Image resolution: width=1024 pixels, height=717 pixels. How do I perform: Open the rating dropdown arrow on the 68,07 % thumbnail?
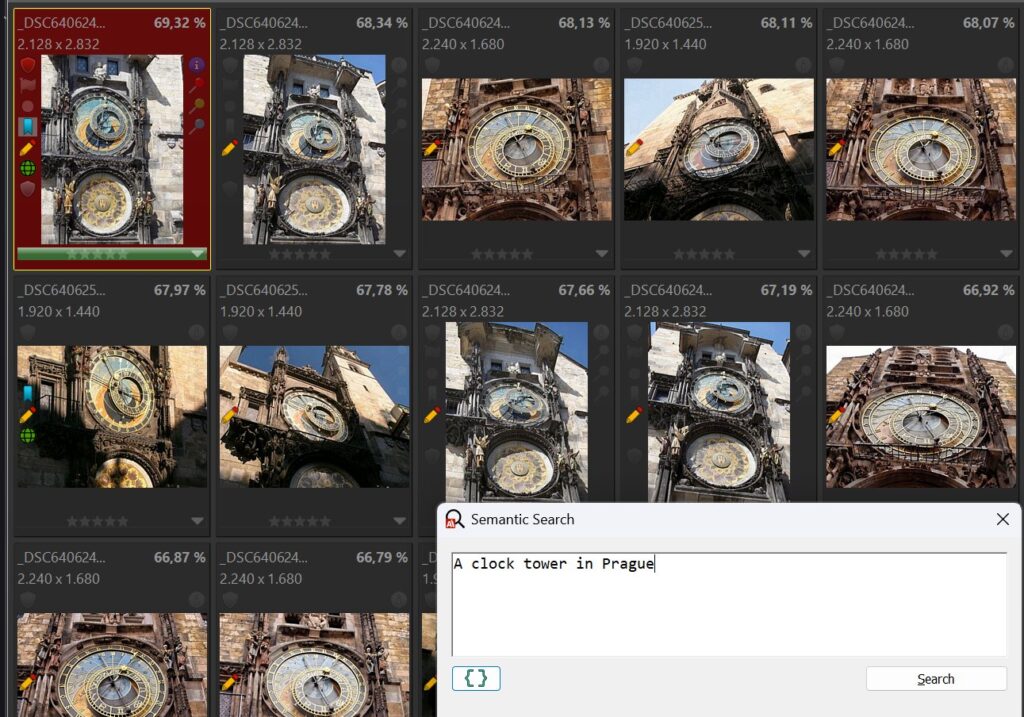pos(1006,254)
